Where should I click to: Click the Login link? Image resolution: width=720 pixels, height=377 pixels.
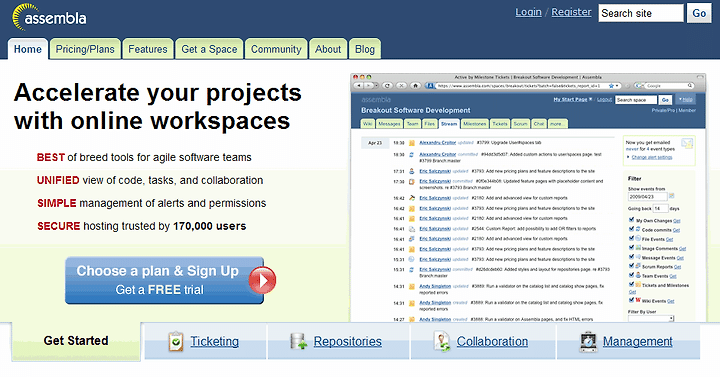pyautogui.click(x=529, y=12)
